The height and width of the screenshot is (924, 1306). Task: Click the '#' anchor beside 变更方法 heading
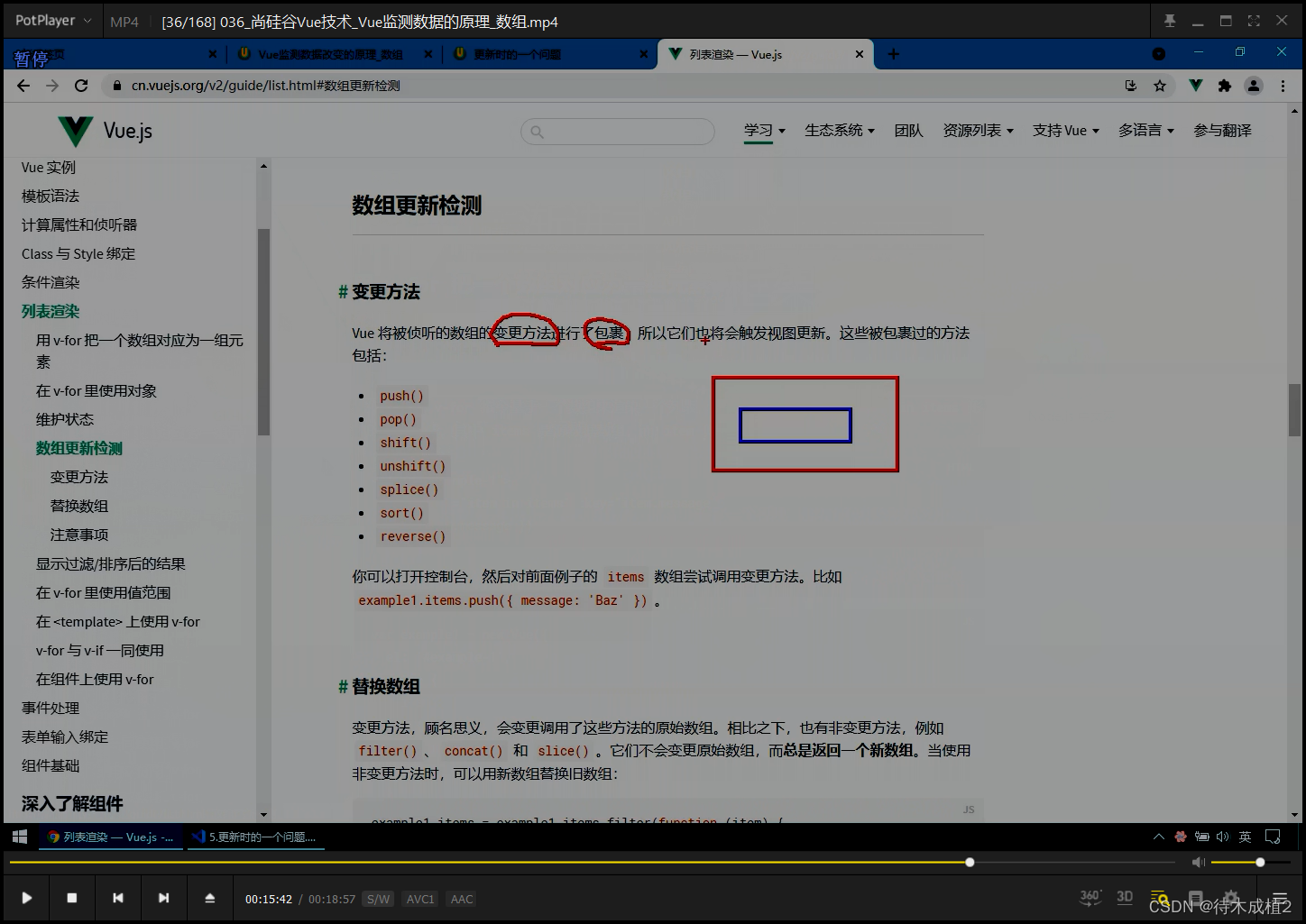point(343,292)
